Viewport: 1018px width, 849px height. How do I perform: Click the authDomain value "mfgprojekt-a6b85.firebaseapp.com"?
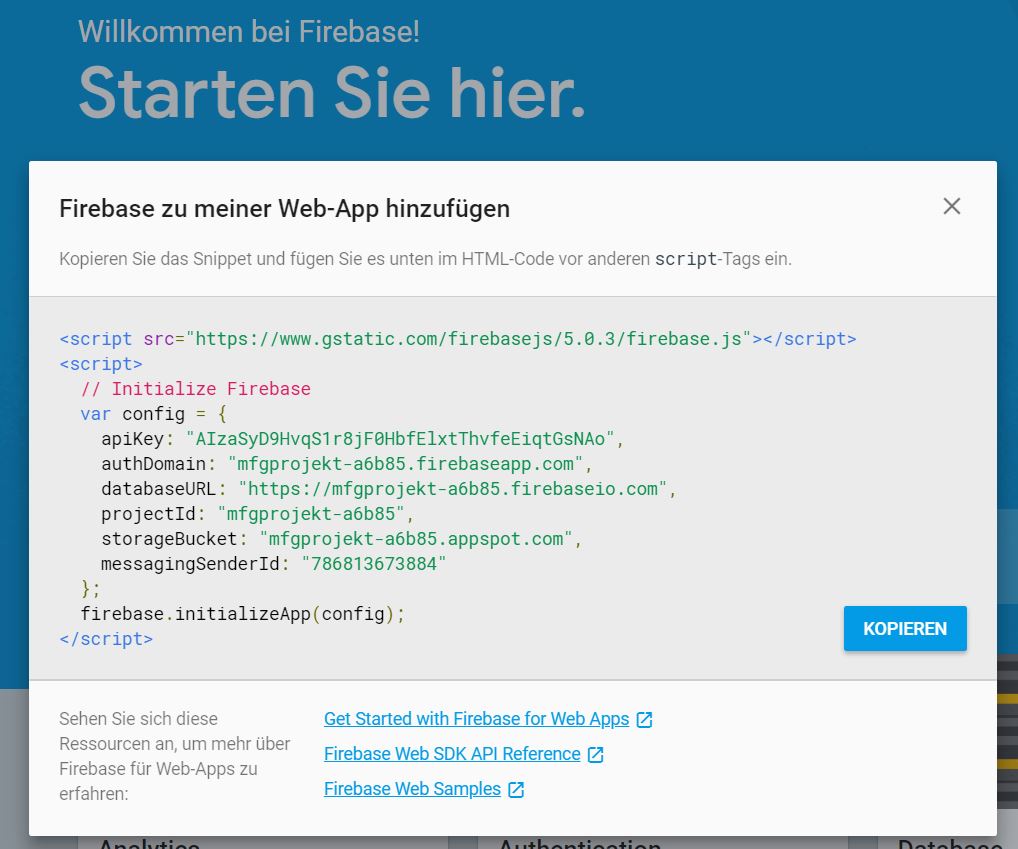pyautogui.click(x=406, y=463)
